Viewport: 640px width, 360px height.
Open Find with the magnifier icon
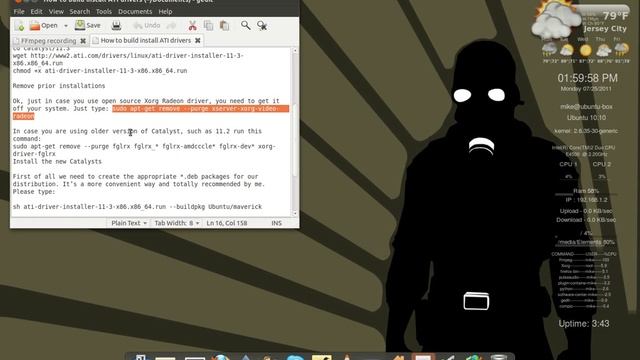click(246, 25)
